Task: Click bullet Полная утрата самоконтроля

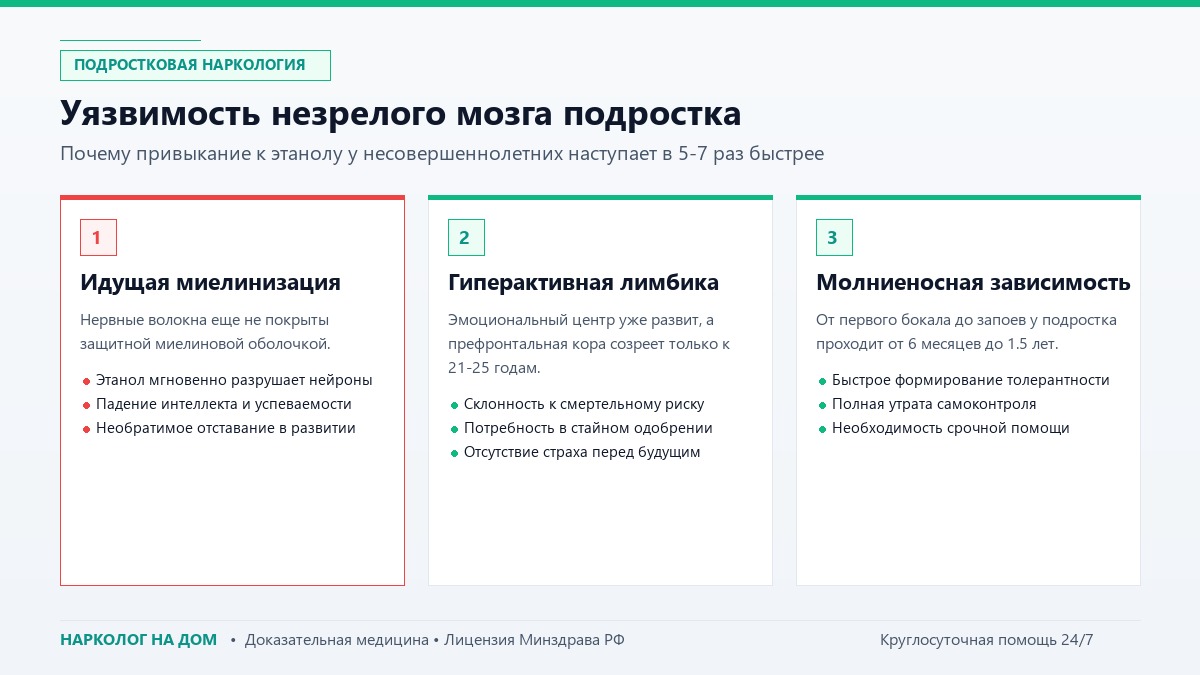Action: tap(927, 404)
